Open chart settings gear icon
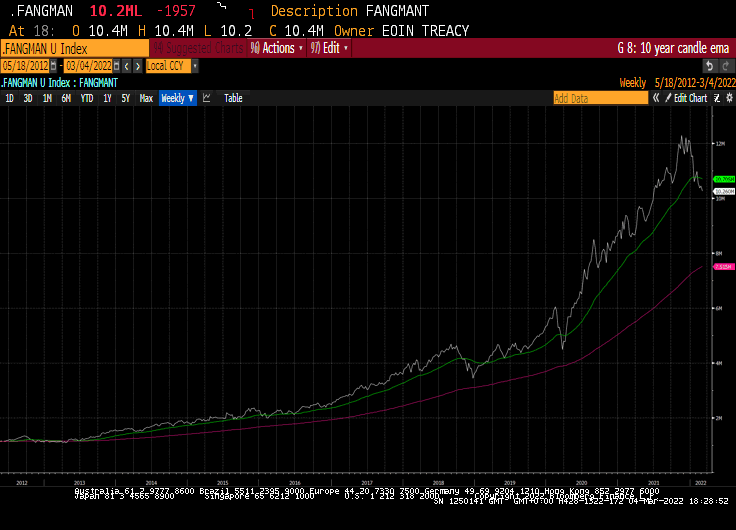This screenshot has width=736, height=530. (x=729, y=98)
